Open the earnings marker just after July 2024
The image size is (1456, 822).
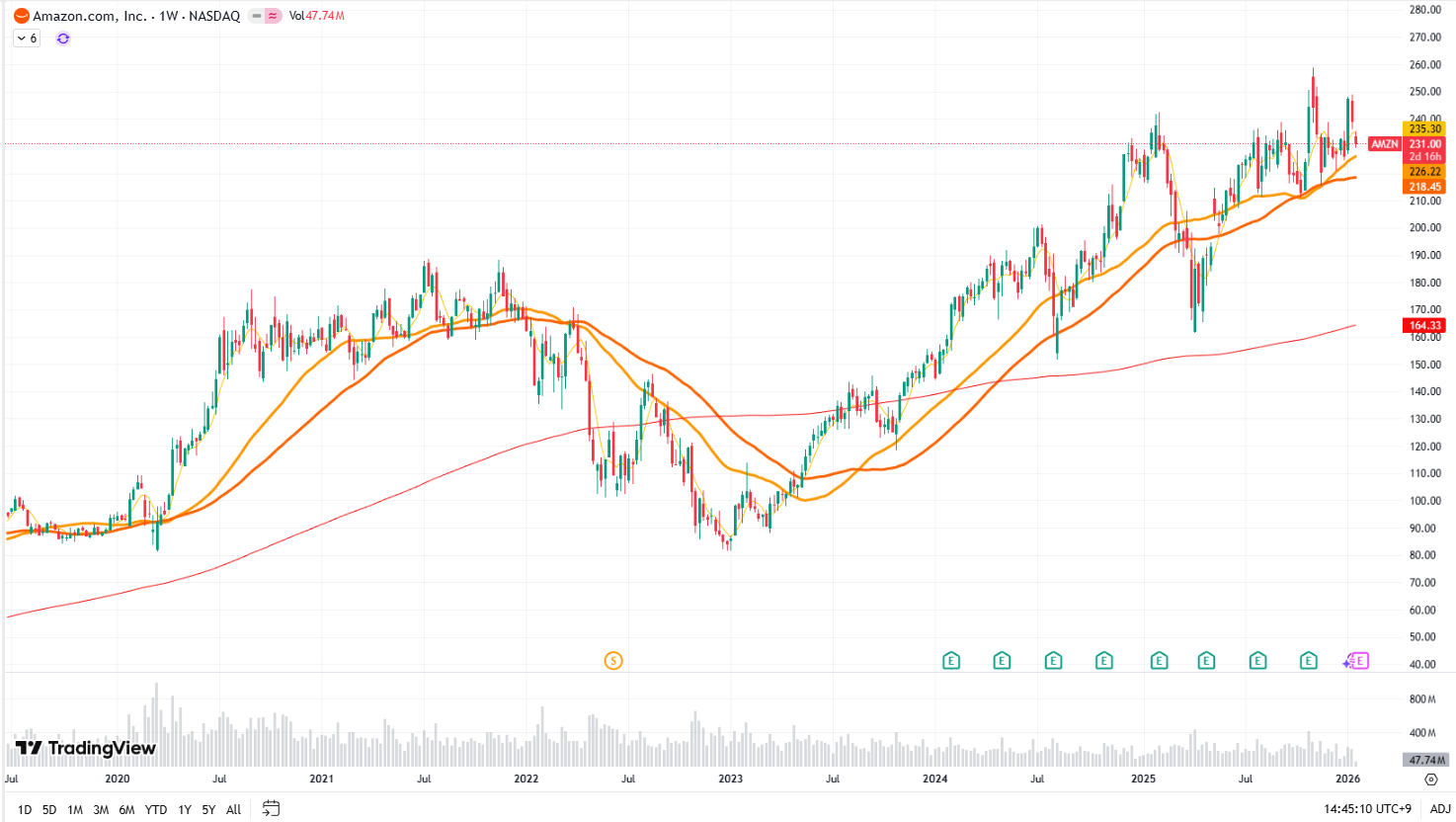tap(1054, 661)
